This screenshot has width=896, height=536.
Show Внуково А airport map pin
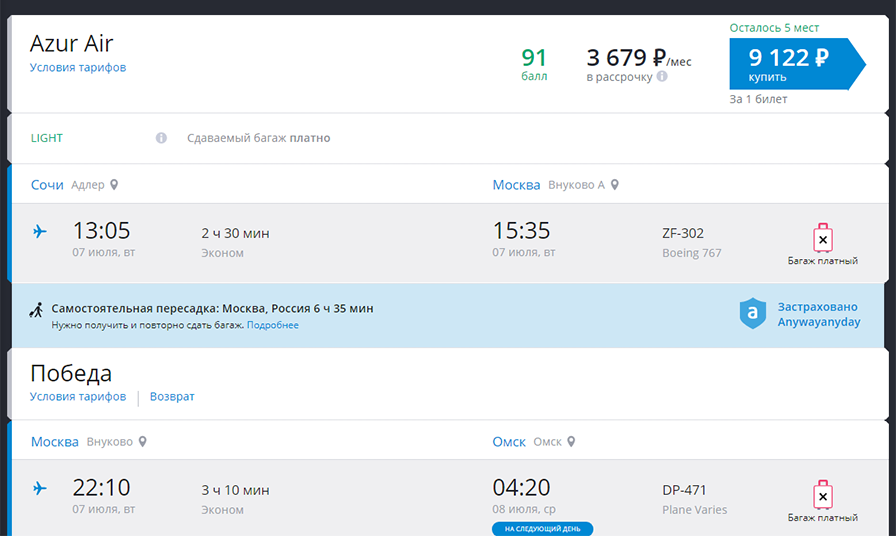(x=615, y=185)
